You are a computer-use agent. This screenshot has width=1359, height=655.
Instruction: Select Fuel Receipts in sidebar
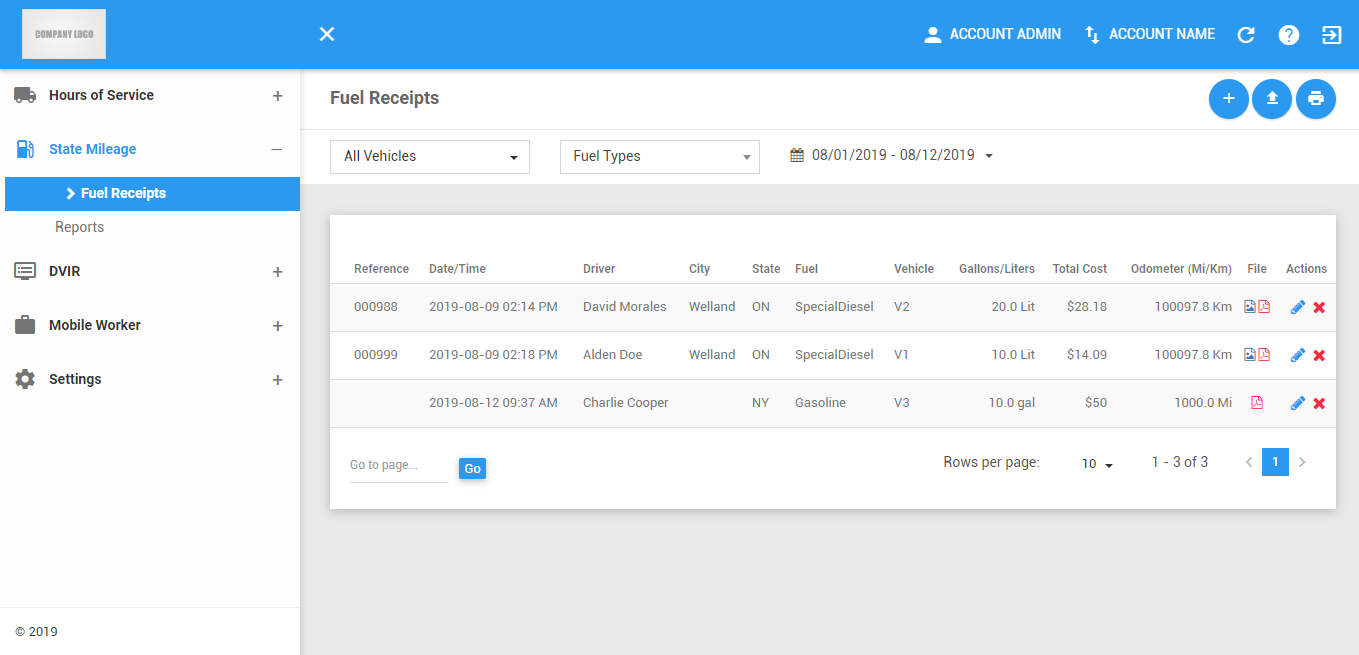point(152,194)
